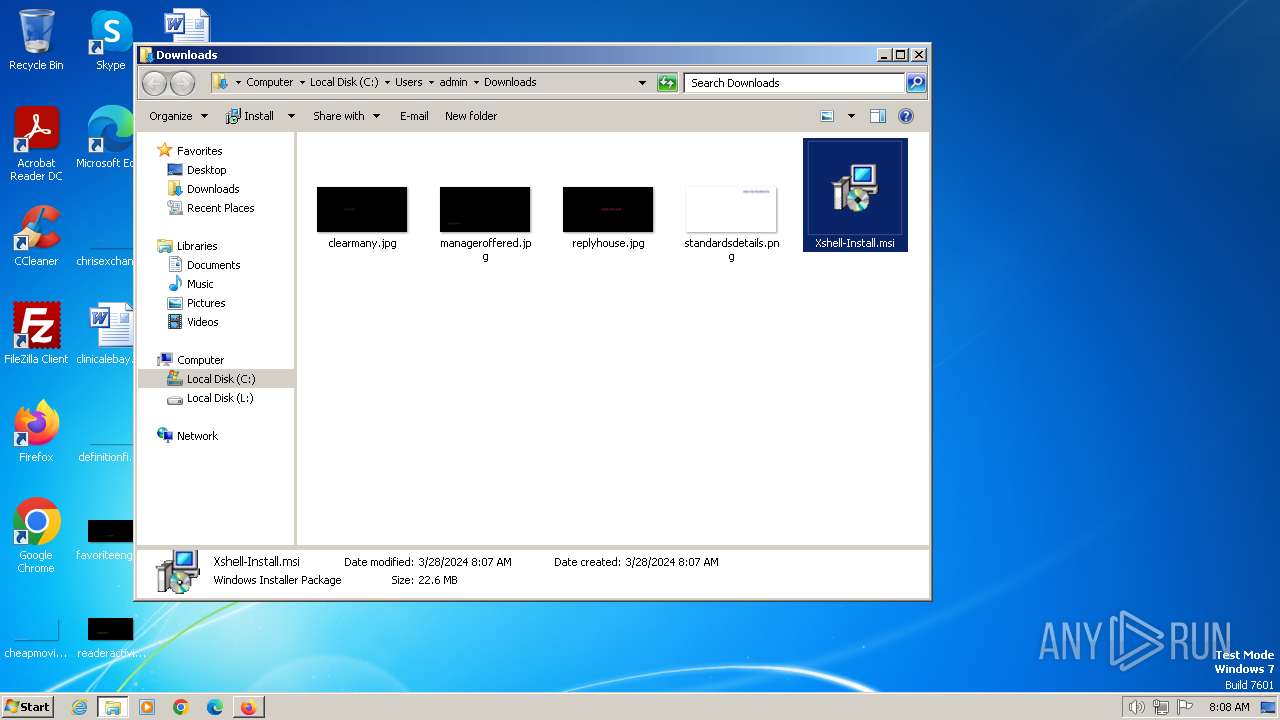Open the Get help question mark icon
This screenshot has width=1280, height=720.
(x=906, y=116)
